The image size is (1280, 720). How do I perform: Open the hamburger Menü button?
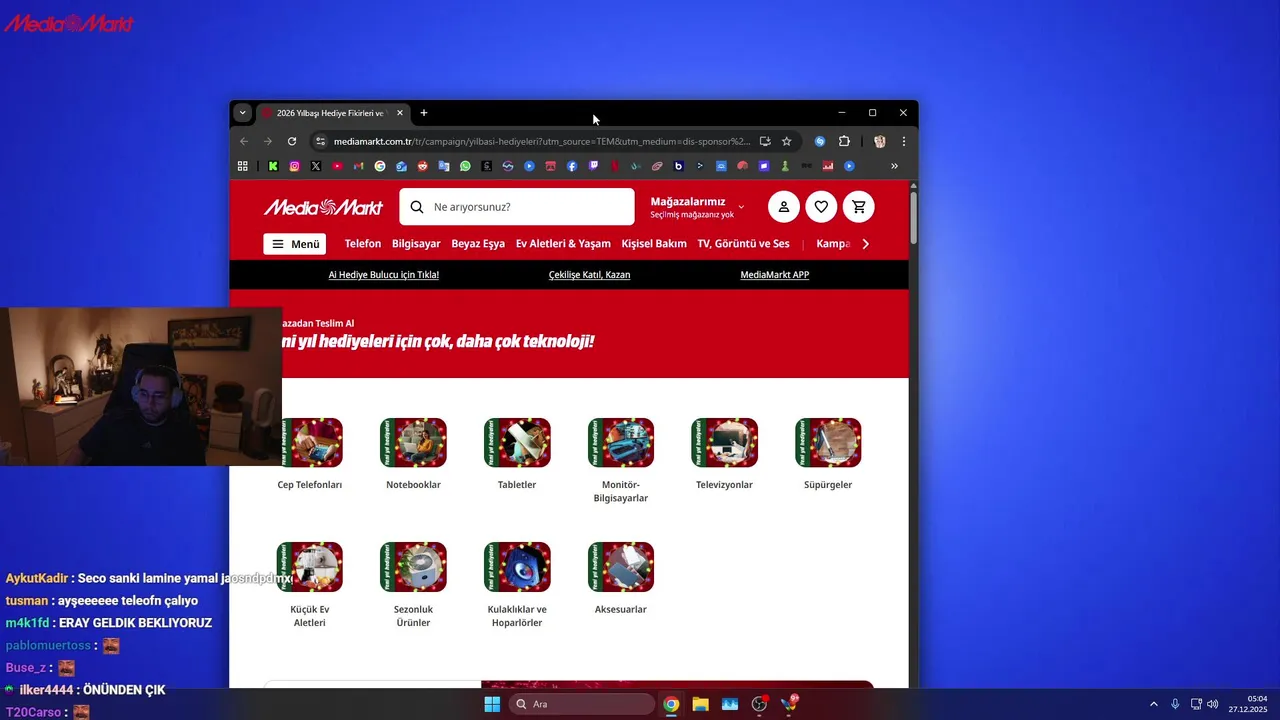295,244
